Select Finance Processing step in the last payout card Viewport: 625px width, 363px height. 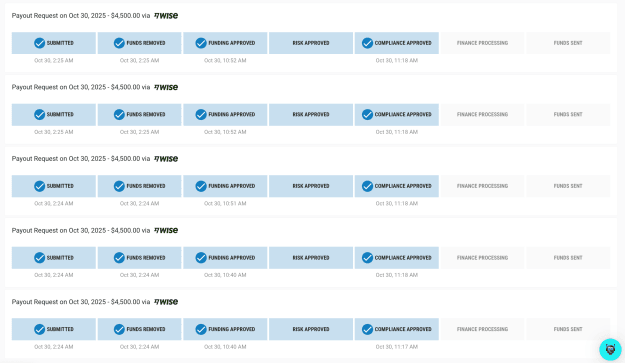tap(482, 329)
